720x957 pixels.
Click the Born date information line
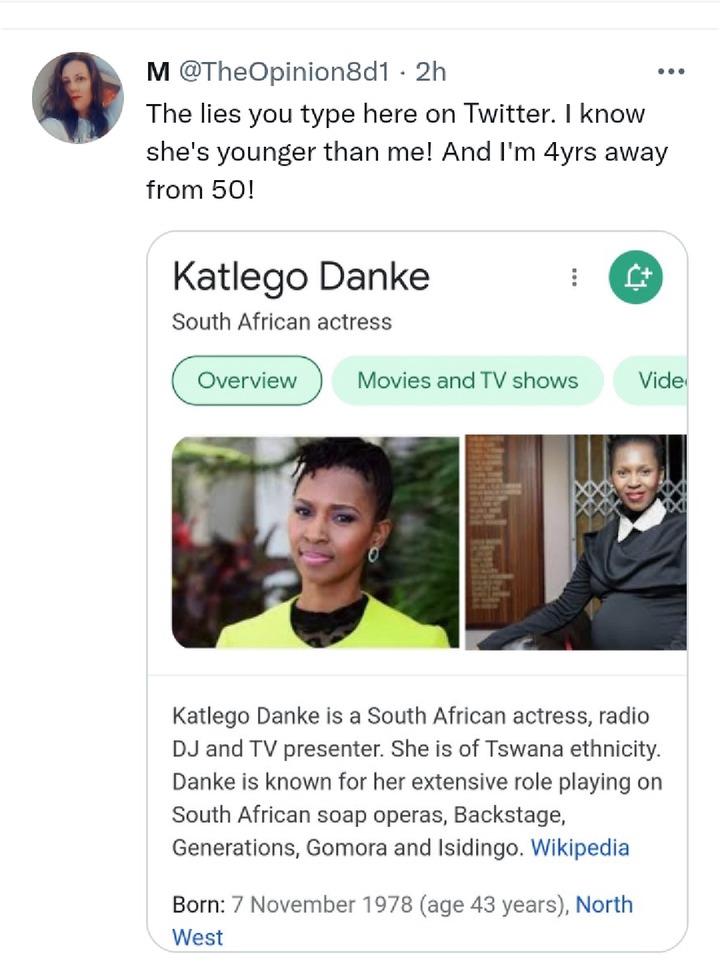tap(402, 920)
